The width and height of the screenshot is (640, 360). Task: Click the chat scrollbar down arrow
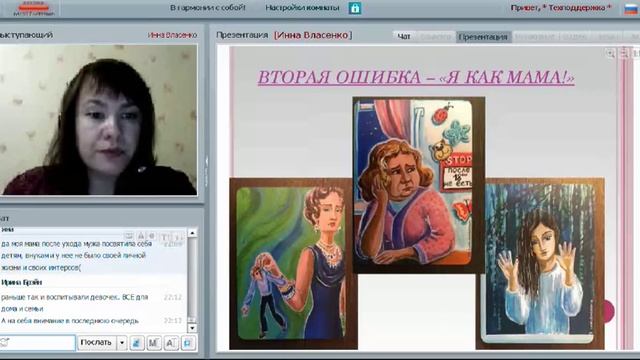tap(192, 328)
